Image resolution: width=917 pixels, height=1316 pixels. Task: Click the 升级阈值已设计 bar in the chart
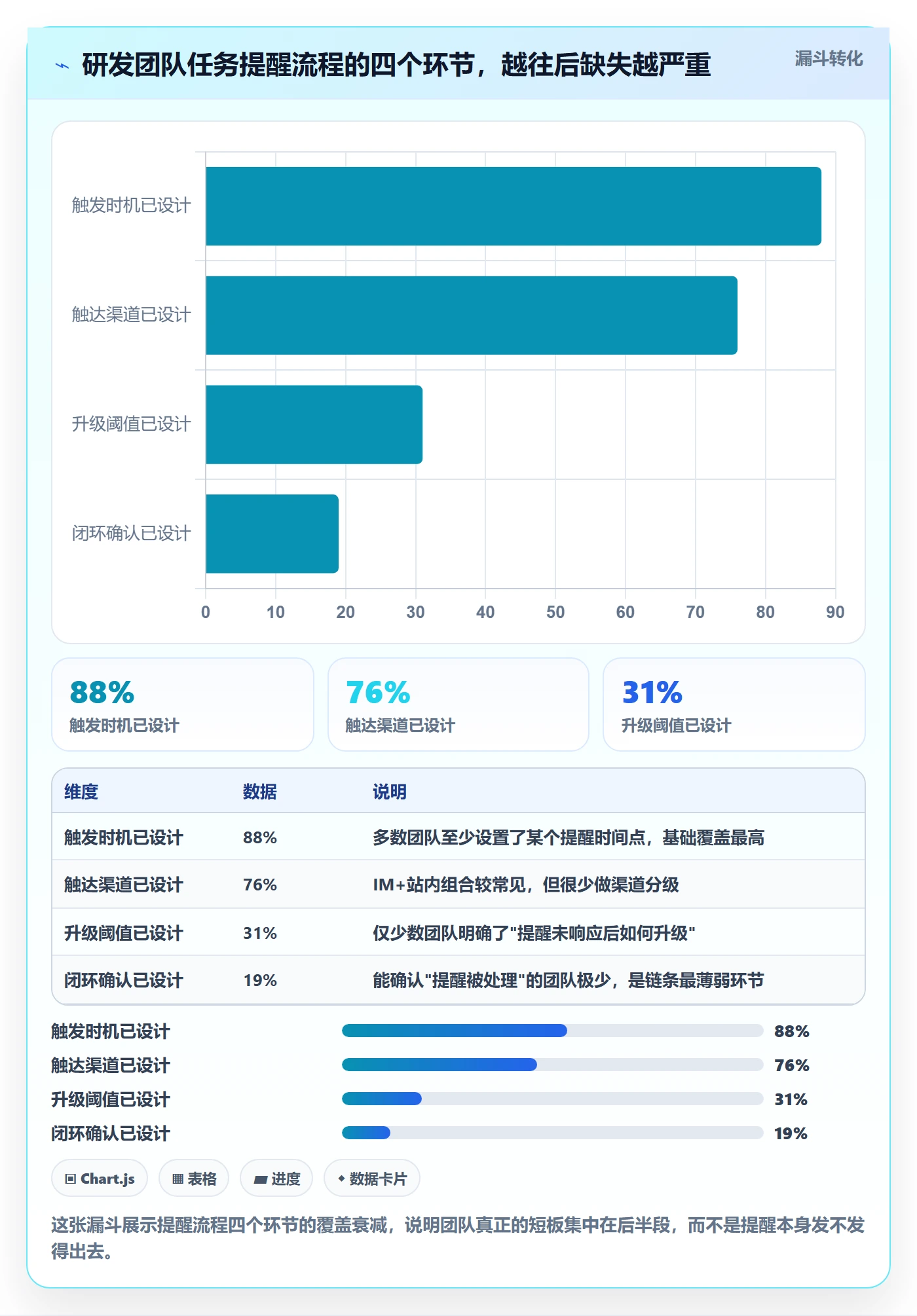coord(314,424)
